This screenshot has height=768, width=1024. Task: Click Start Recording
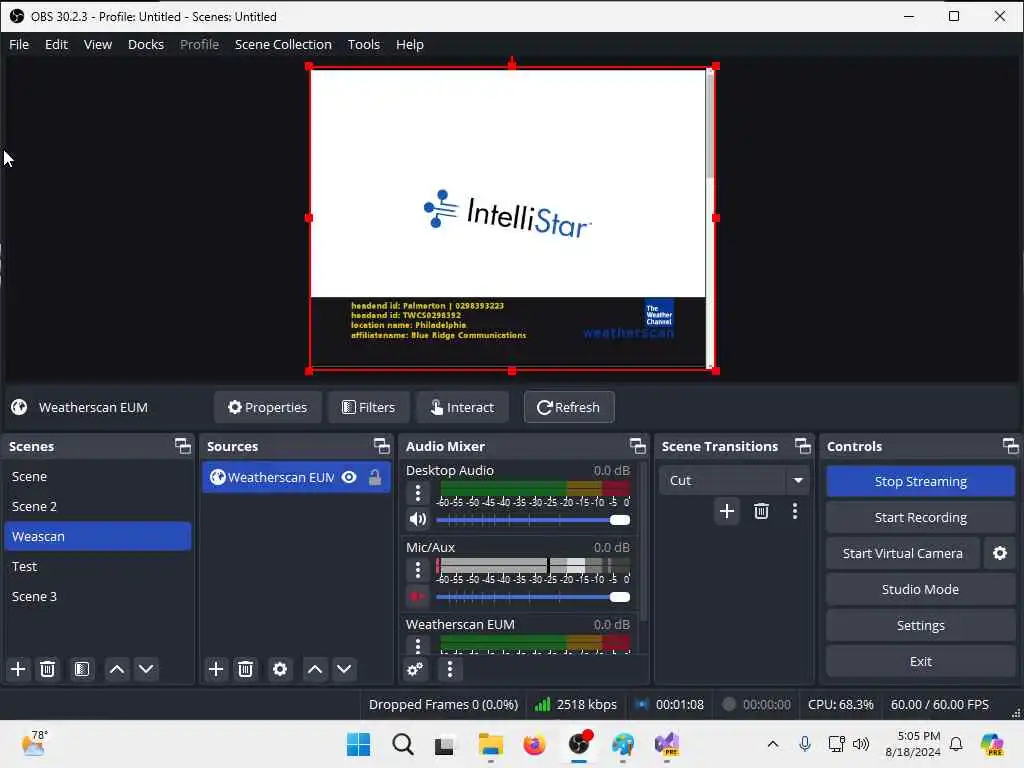coord(920,517)
